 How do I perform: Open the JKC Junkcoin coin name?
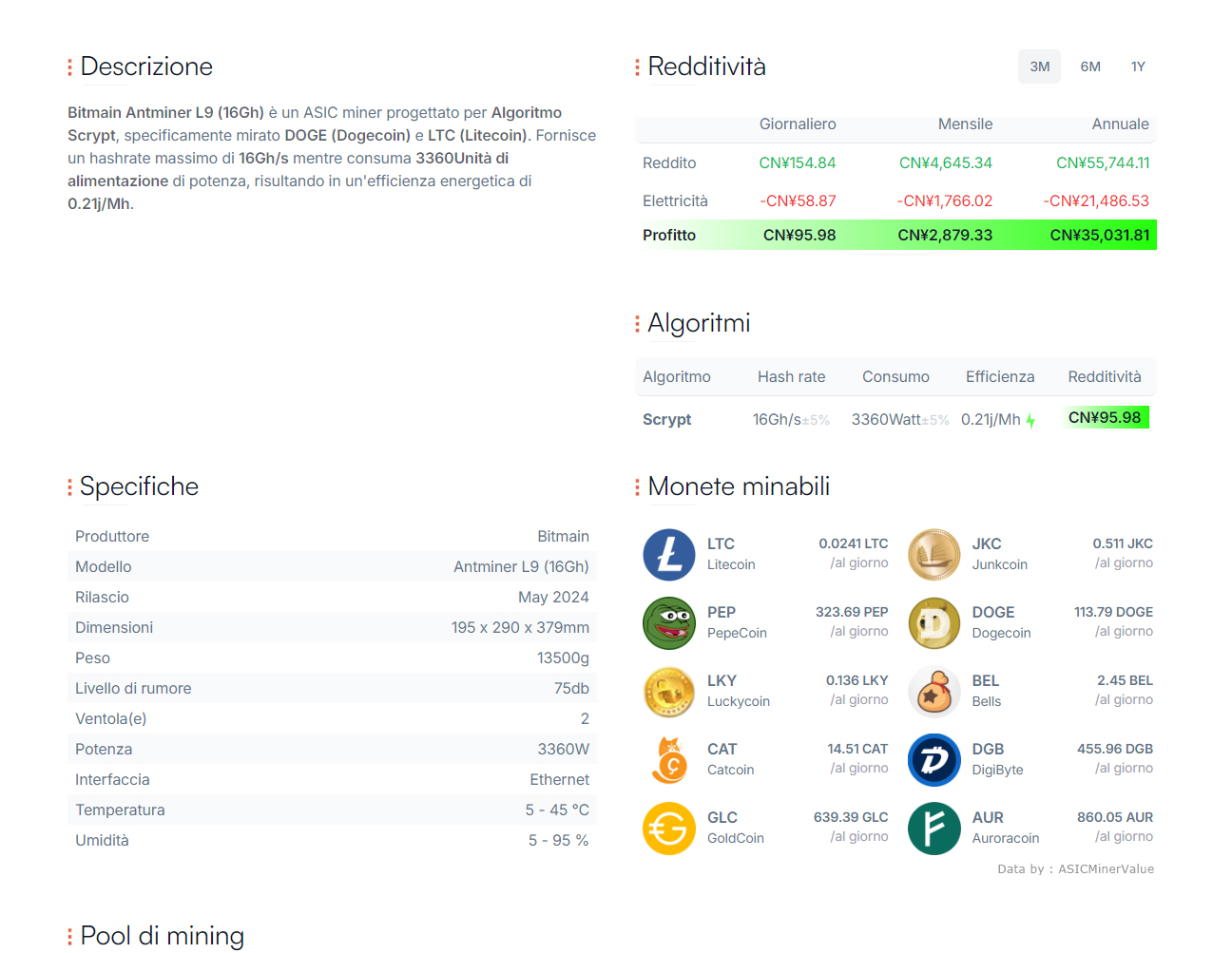999,554
